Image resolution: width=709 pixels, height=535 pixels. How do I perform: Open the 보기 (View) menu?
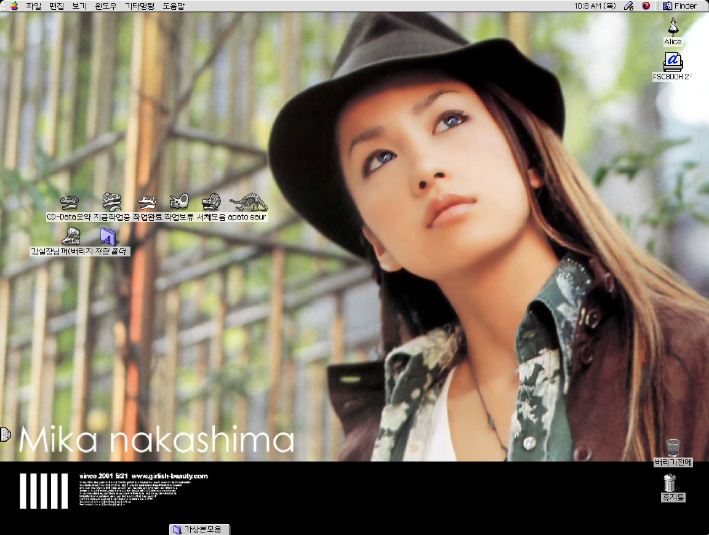click(79, 6)
